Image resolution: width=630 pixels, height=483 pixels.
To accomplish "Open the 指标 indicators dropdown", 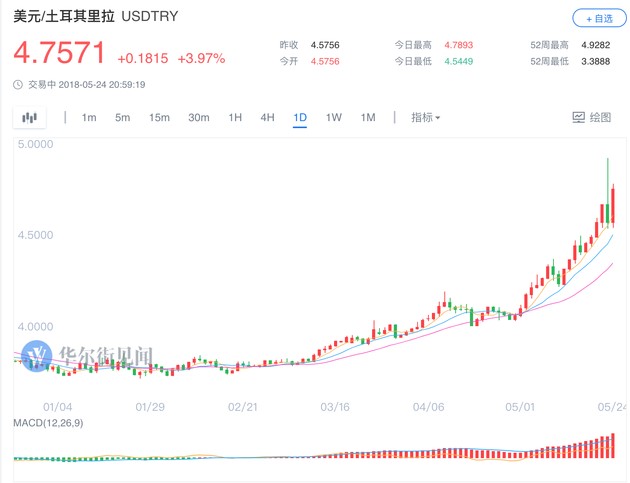I will tap(425, 118).
